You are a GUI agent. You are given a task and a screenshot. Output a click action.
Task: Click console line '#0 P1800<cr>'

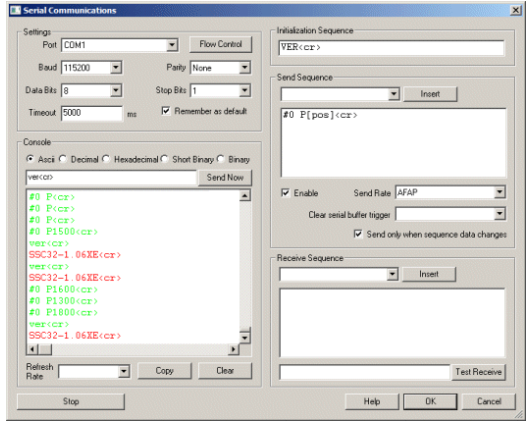click(63, 312)
